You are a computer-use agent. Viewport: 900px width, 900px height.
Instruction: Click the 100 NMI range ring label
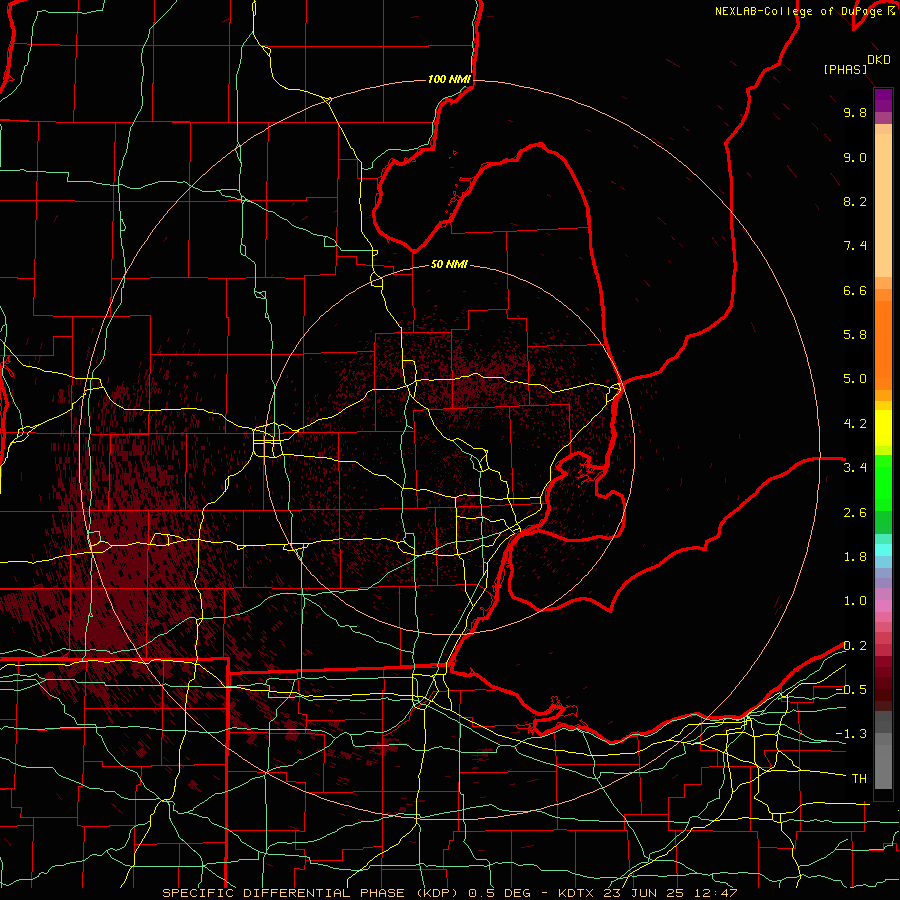(449, 79)
